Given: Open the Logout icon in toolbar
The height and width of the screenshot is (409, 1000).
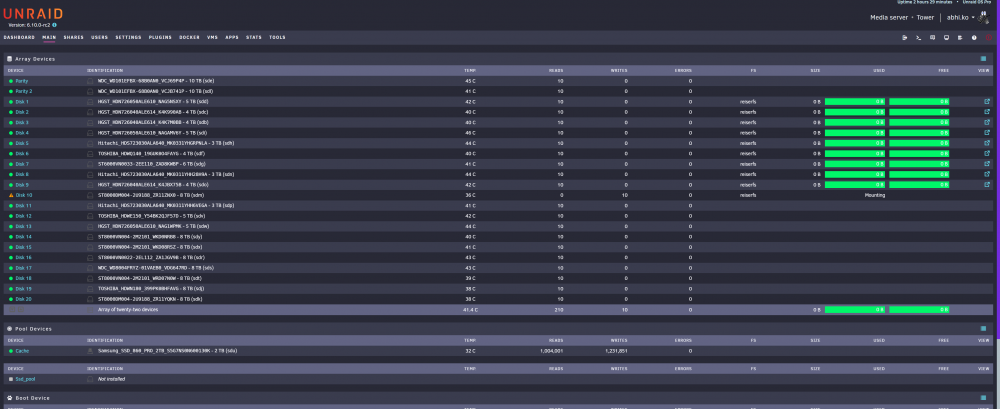Looking at the screenshot, I should click(904, 38).
